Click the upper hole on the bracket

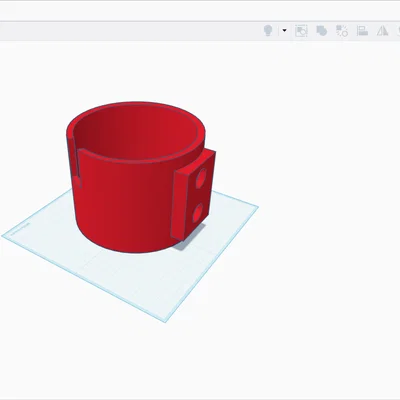201,178
